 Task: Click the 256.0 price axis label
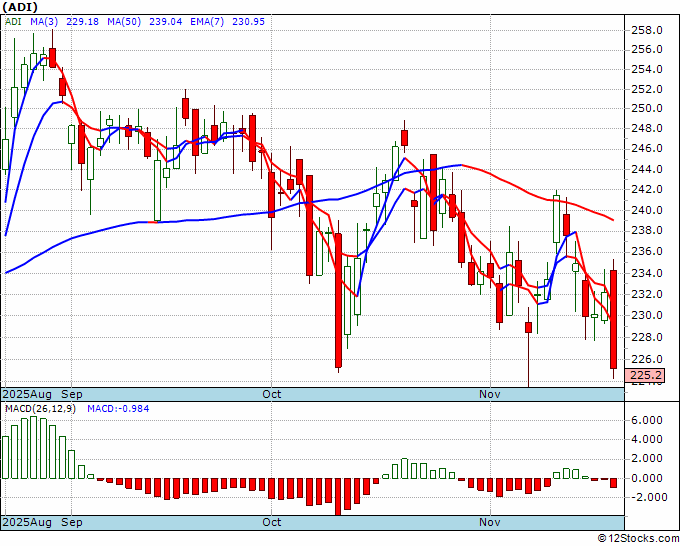tap(647, 49)
